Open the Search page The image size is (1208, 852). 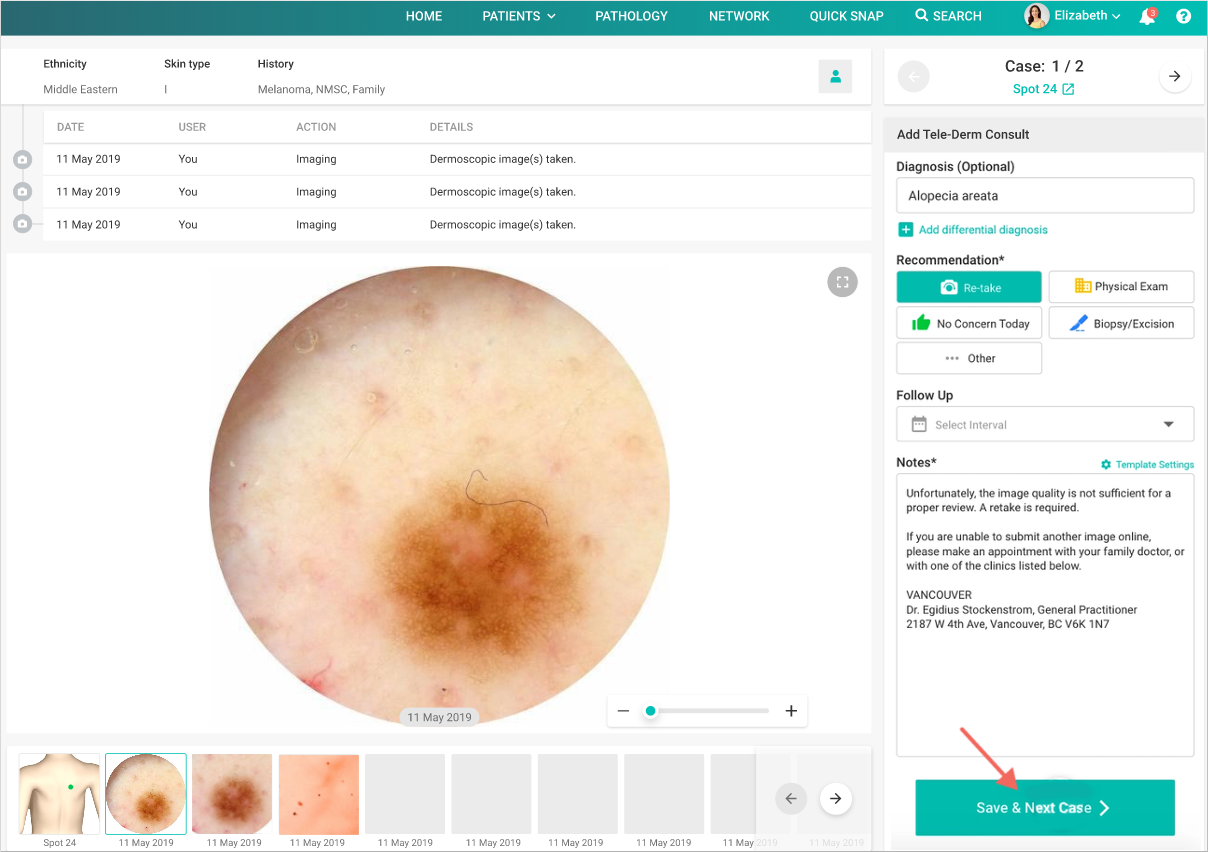click(x=948, y=16)
